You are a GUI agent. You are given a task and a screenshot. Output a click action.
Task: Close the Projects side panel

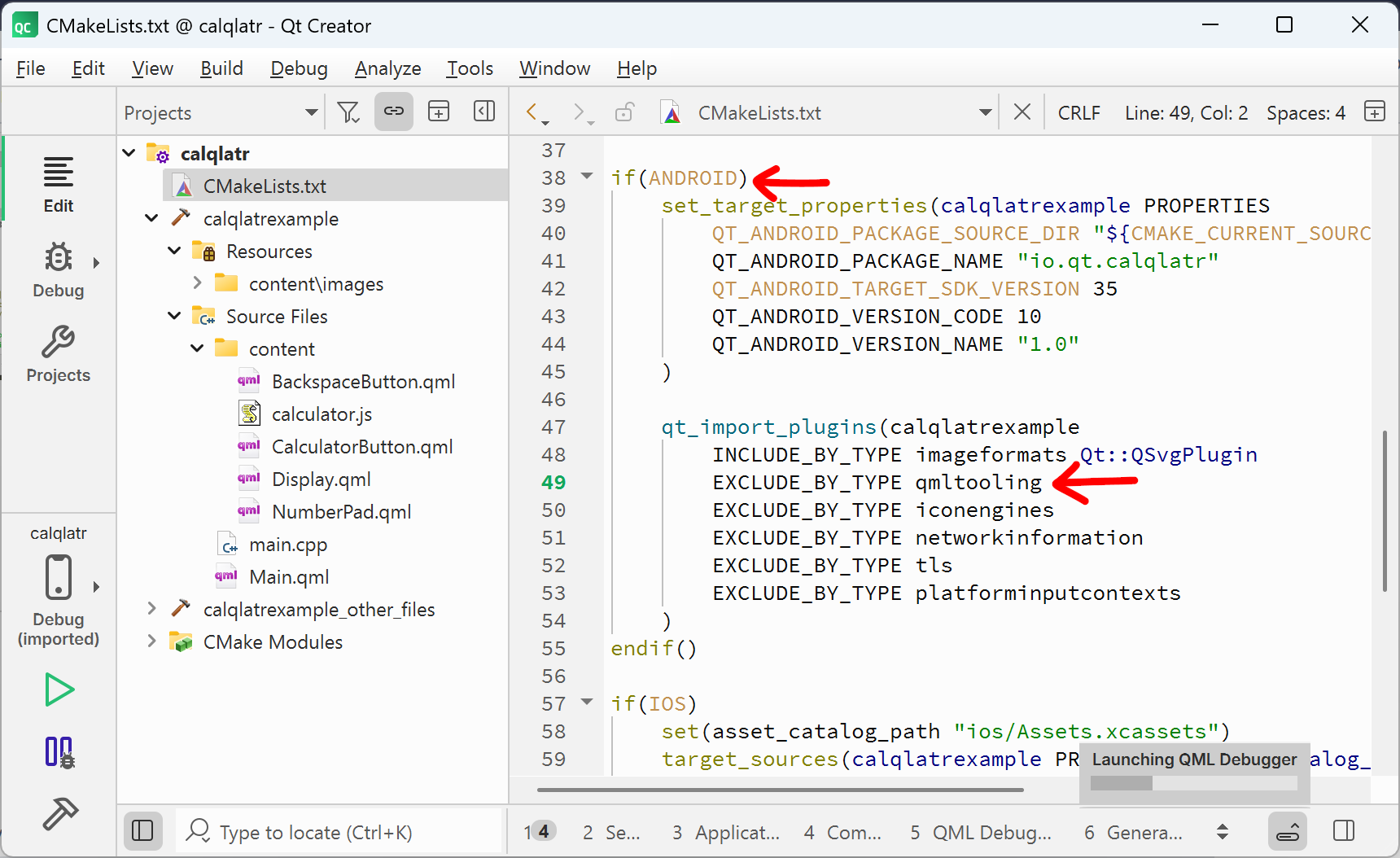click(x=484, y=112)
